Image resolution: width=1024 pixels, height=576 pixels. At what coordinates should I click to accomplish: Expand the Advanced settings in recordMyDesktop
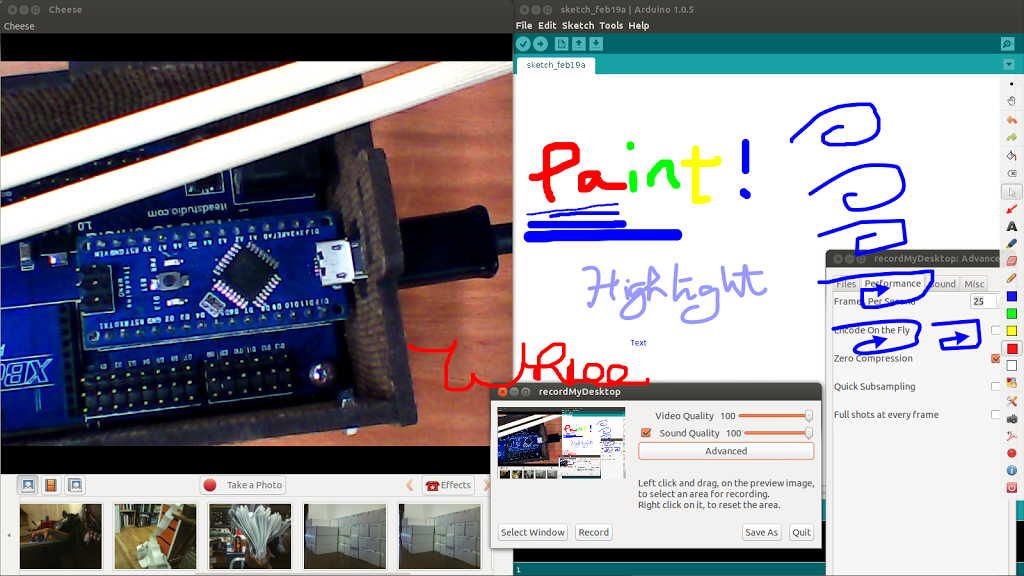(726, 451)
